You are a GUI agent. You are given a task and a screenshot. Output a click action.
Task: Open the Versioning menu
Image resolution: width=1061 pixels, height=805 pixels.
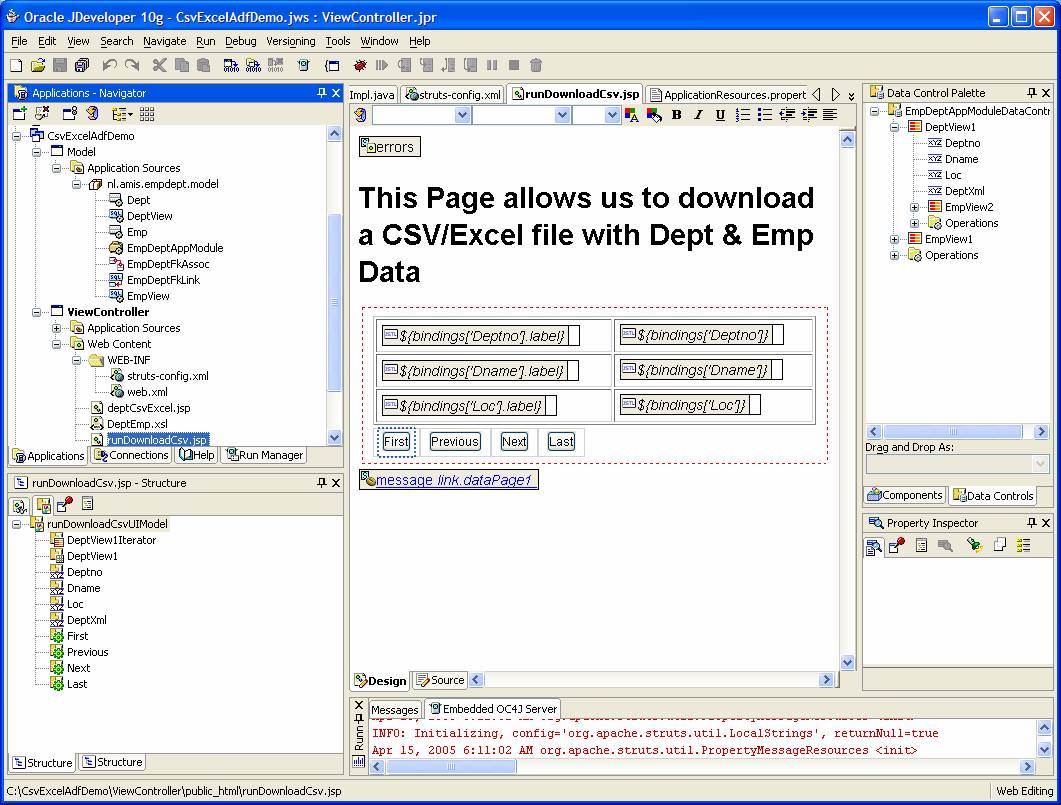tap(291, 41)
